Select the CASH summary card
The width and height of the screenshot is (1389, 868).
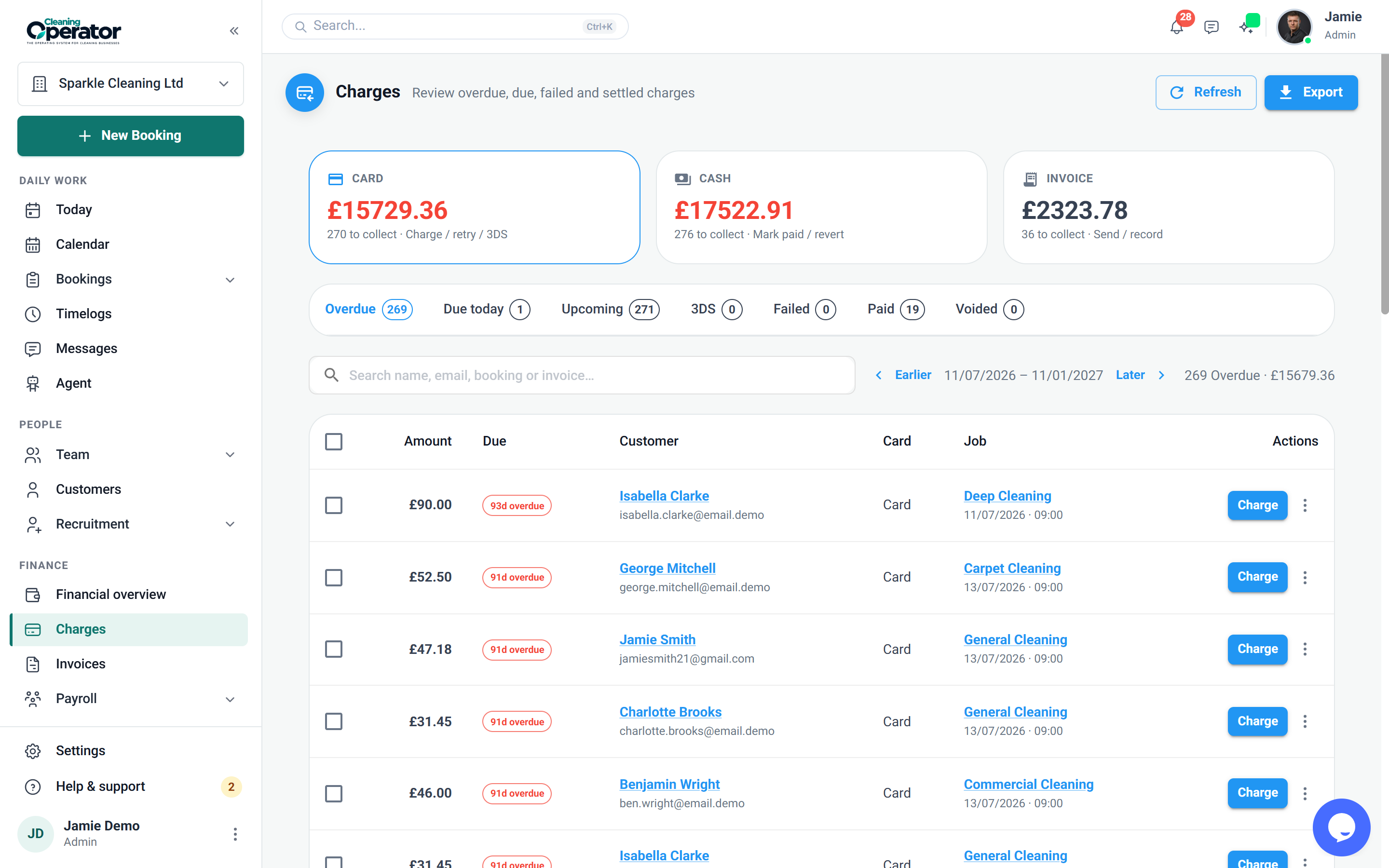point(821,207)
